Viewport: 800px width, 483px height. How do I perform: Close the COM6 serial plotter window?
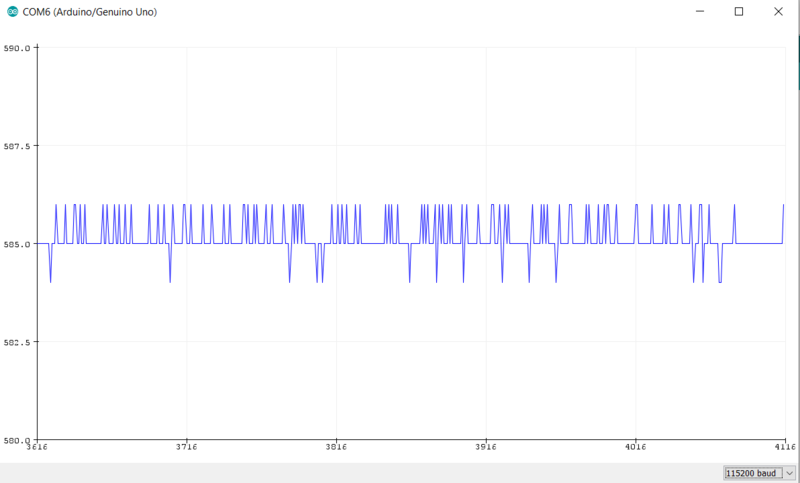click(x=780, y=12)
